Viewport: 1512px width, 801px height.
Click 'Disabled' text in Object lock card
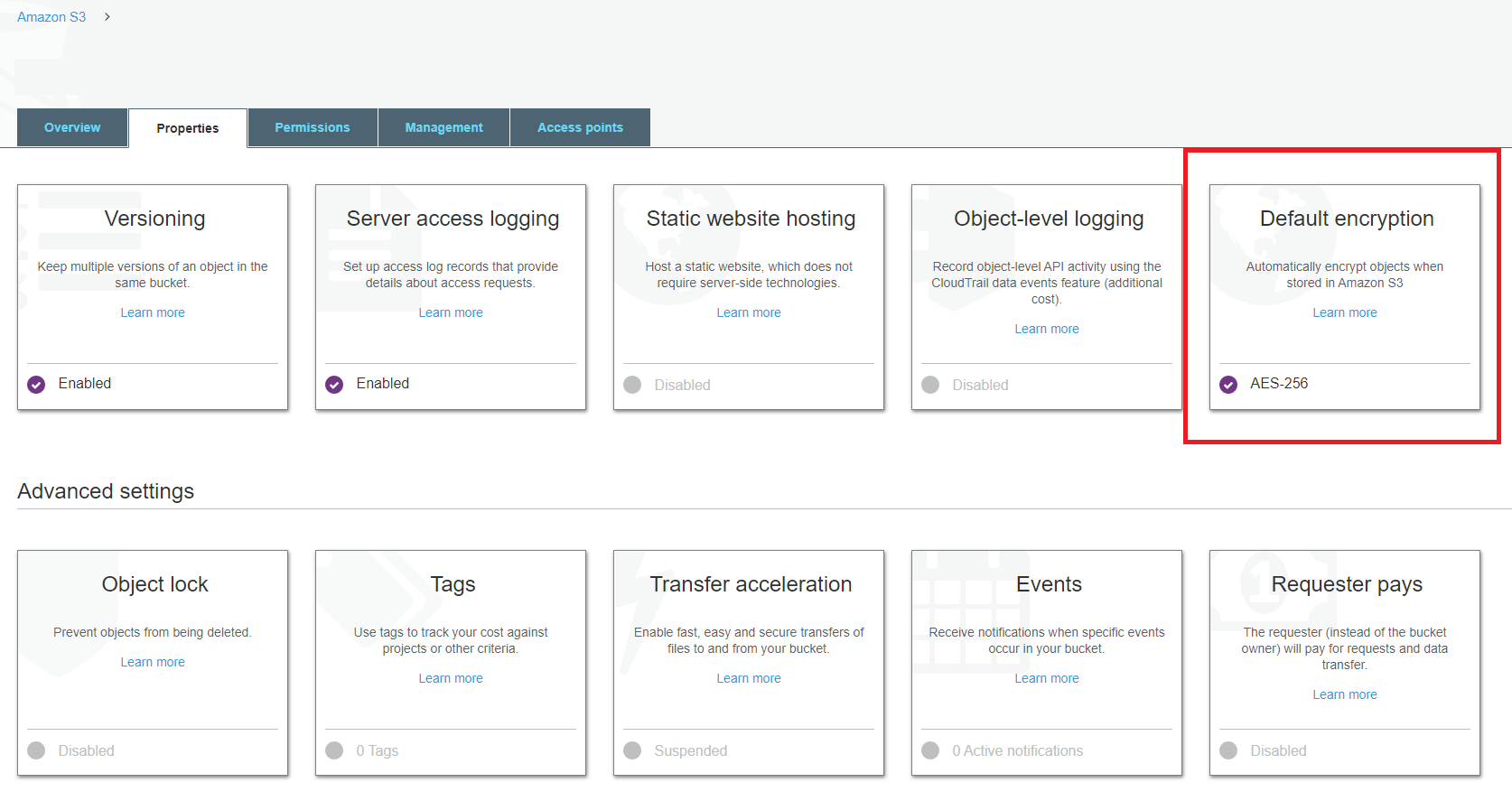click(86, 750)
